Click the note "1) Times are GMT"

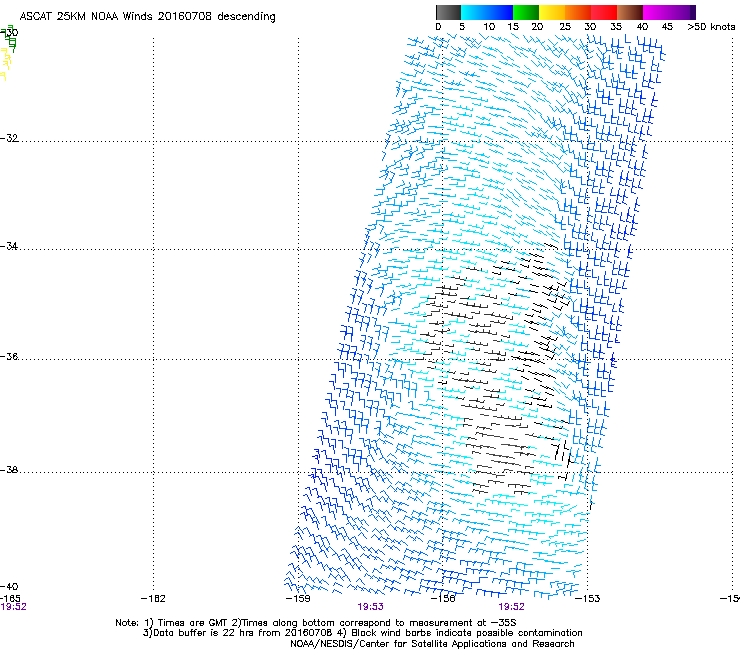185,623
